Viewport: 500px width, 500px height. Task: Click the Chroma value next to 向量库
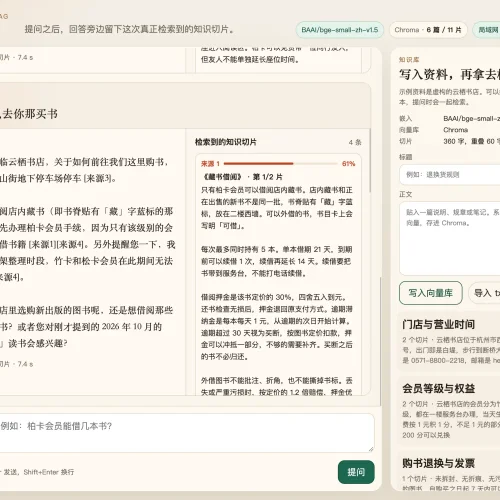click(456, 130)
